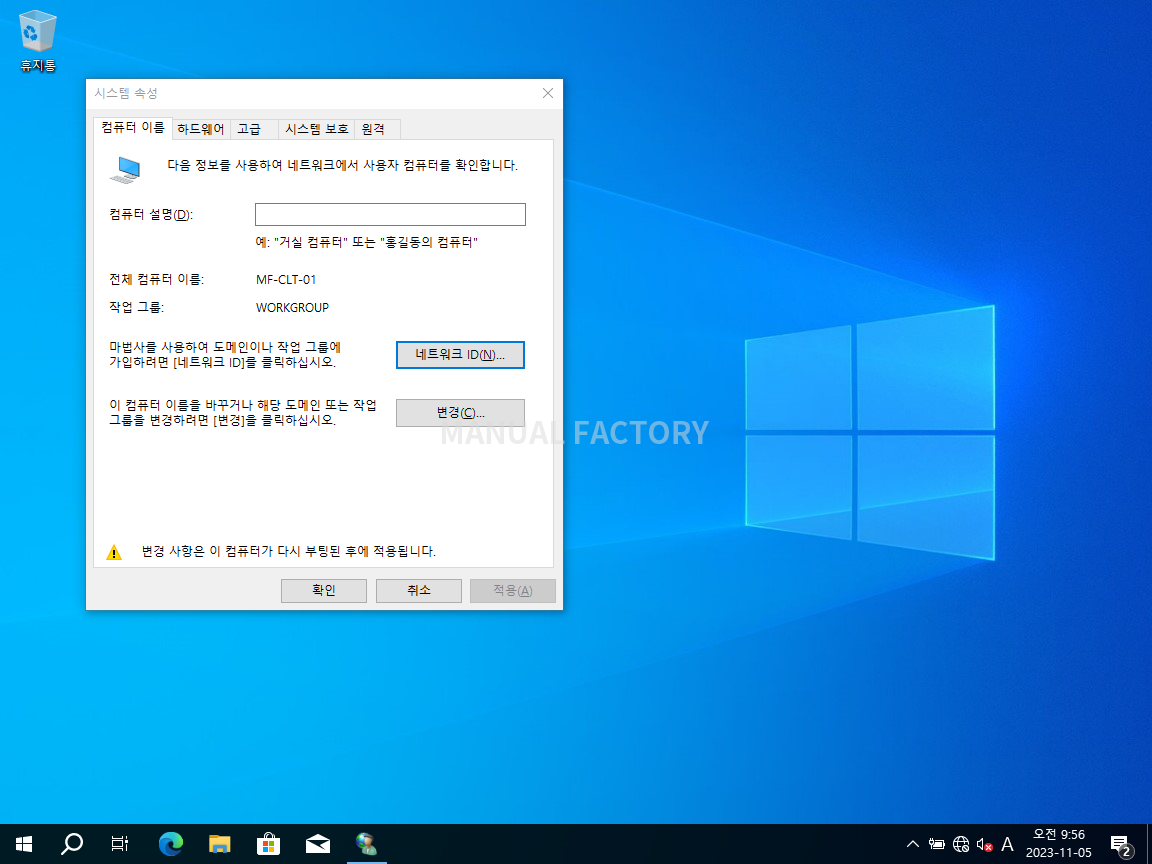Open the battery status tray icon
This screenshot has width=1152, height=864.
click(x=937, y=844)
